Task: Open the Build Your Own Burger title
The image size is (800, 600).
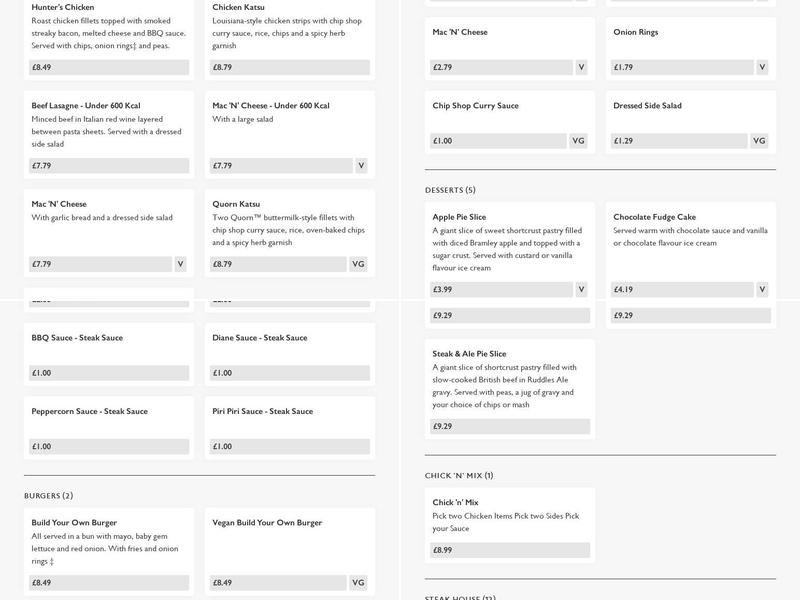Action: coord(74,522)
